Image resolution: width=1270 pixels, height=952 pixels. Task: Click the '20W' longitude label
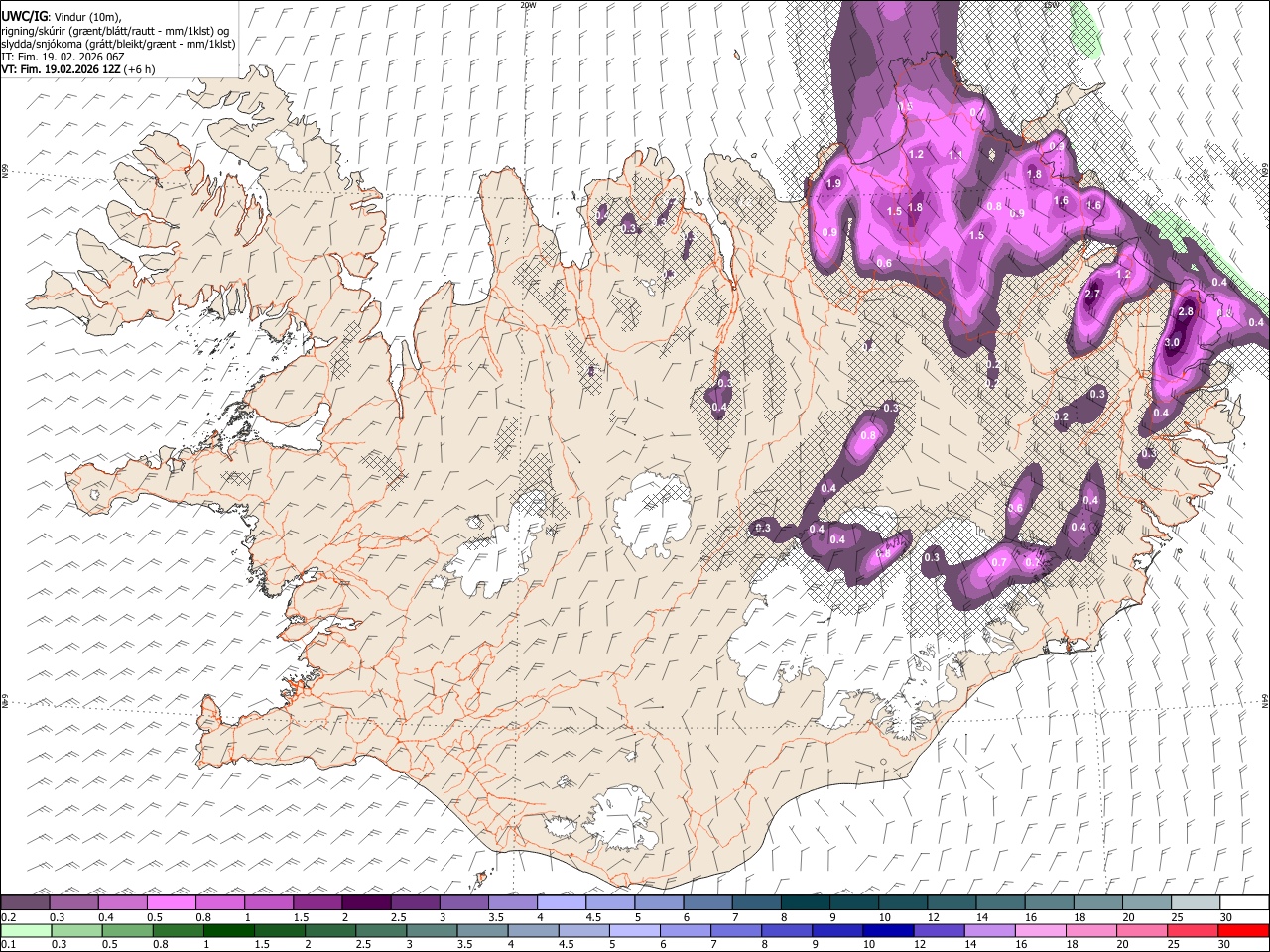[528, 5]
